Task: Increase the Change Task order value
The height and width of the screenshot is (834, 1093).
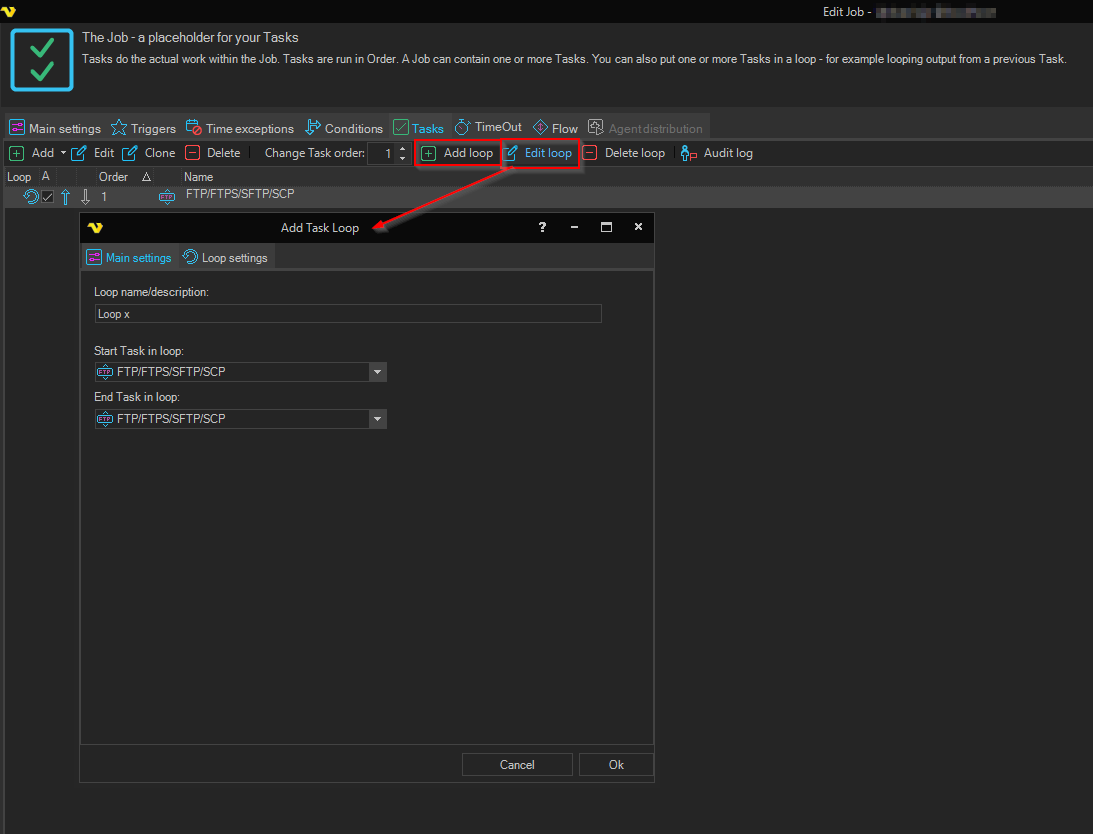Action: [x=402, y=149]
